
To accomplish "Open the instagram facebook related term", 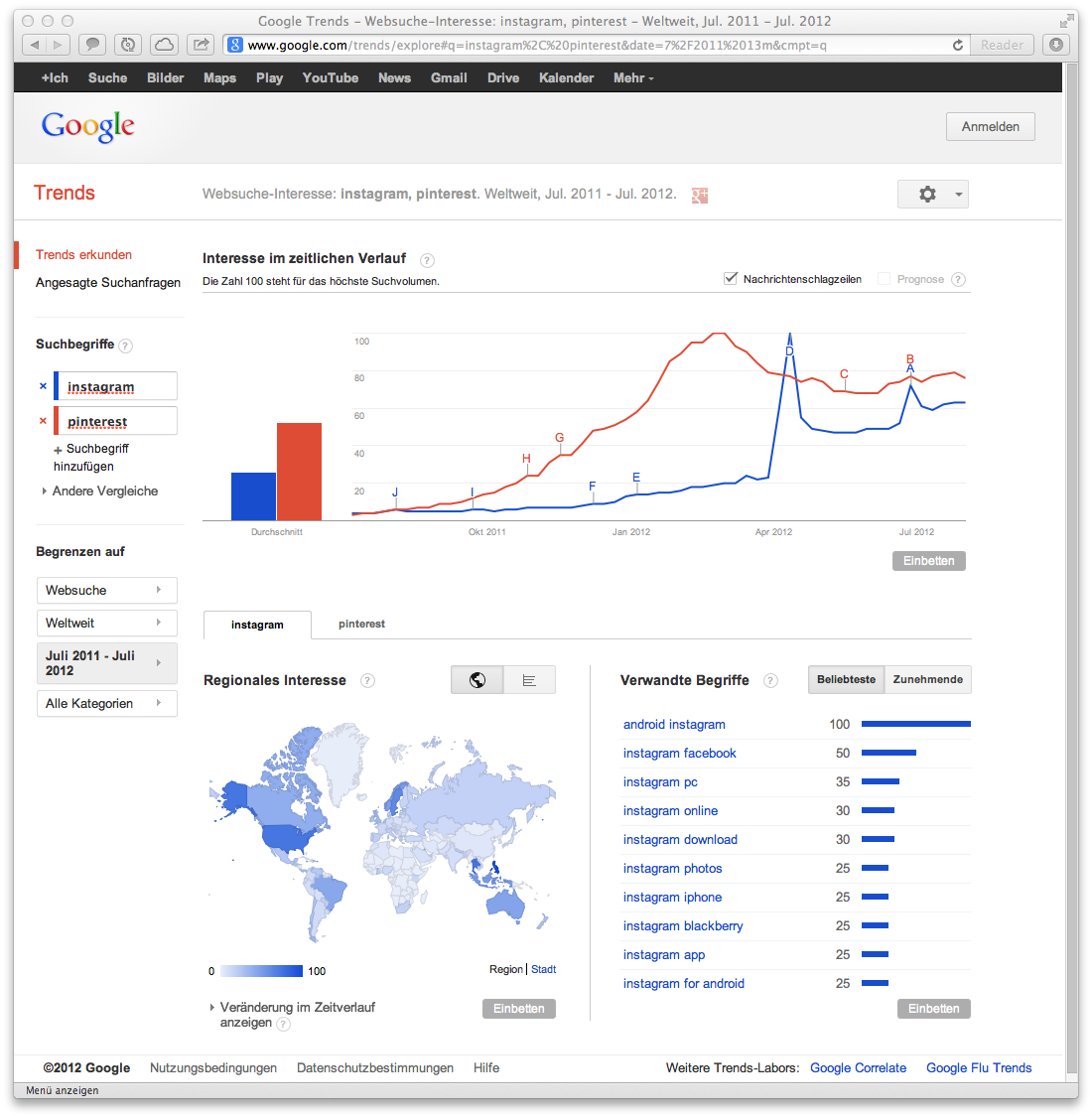I will pos(679,754).
